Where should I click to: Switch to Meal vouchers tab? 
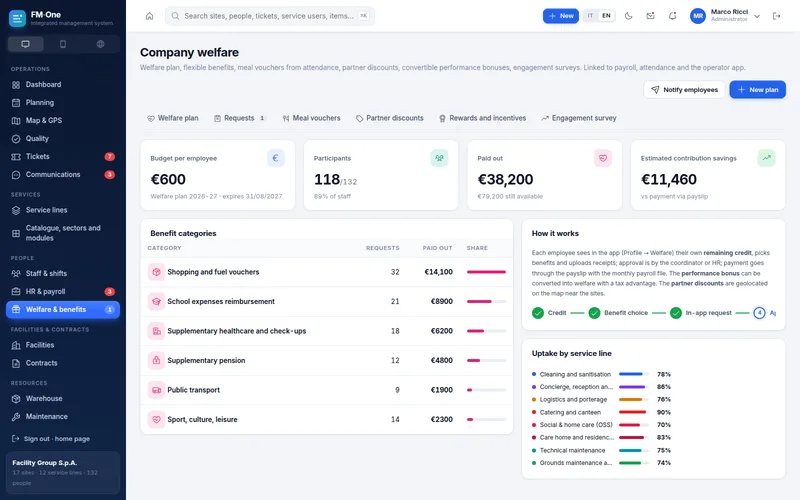[311, 118]
